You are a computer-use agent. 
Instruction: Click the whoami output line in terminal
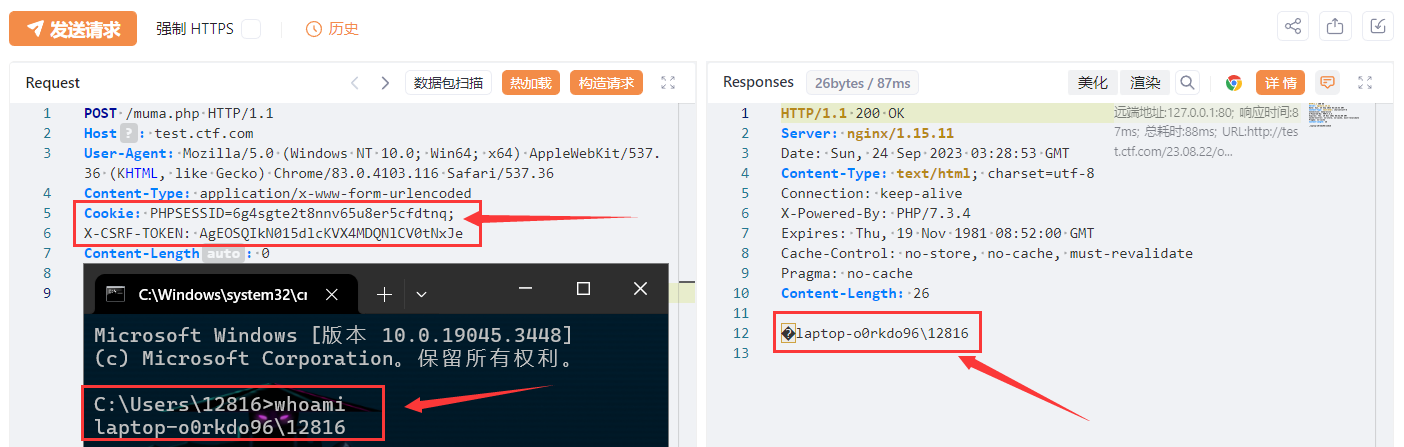click(x=219, y=427)
